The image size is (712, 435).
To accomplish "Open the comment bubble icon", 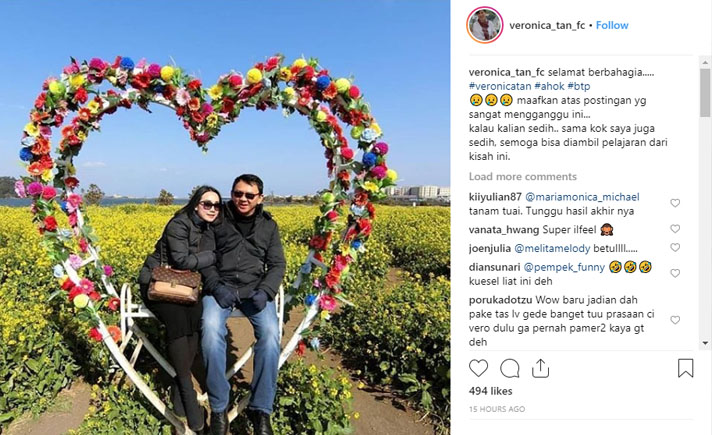I will point(509,368).
